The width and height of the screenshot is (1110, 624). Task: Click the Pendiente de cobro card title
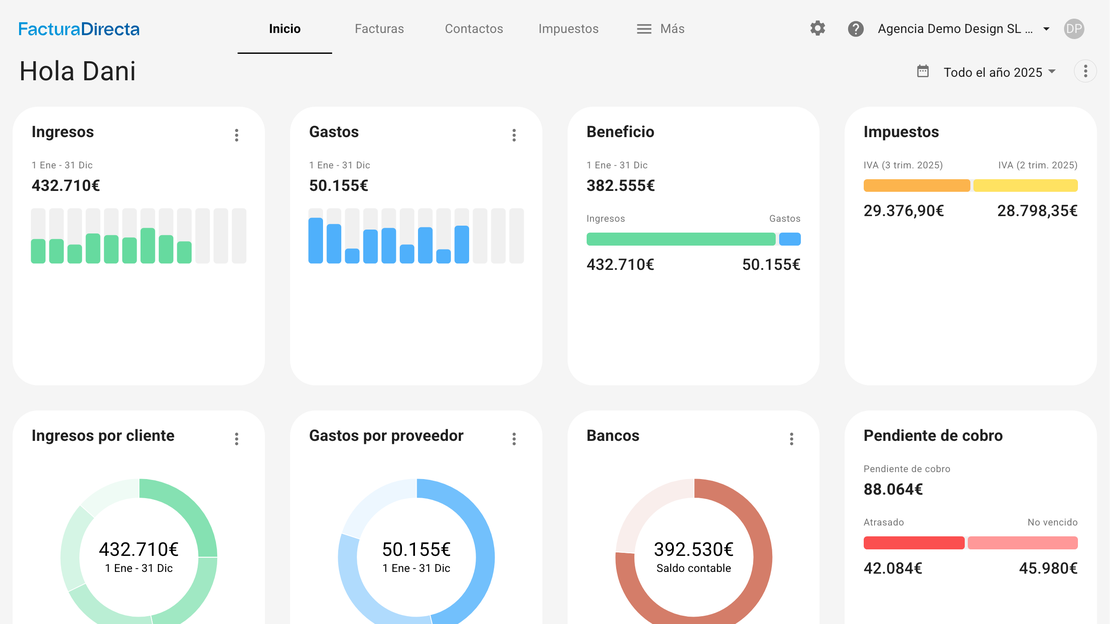coord(933,436)
